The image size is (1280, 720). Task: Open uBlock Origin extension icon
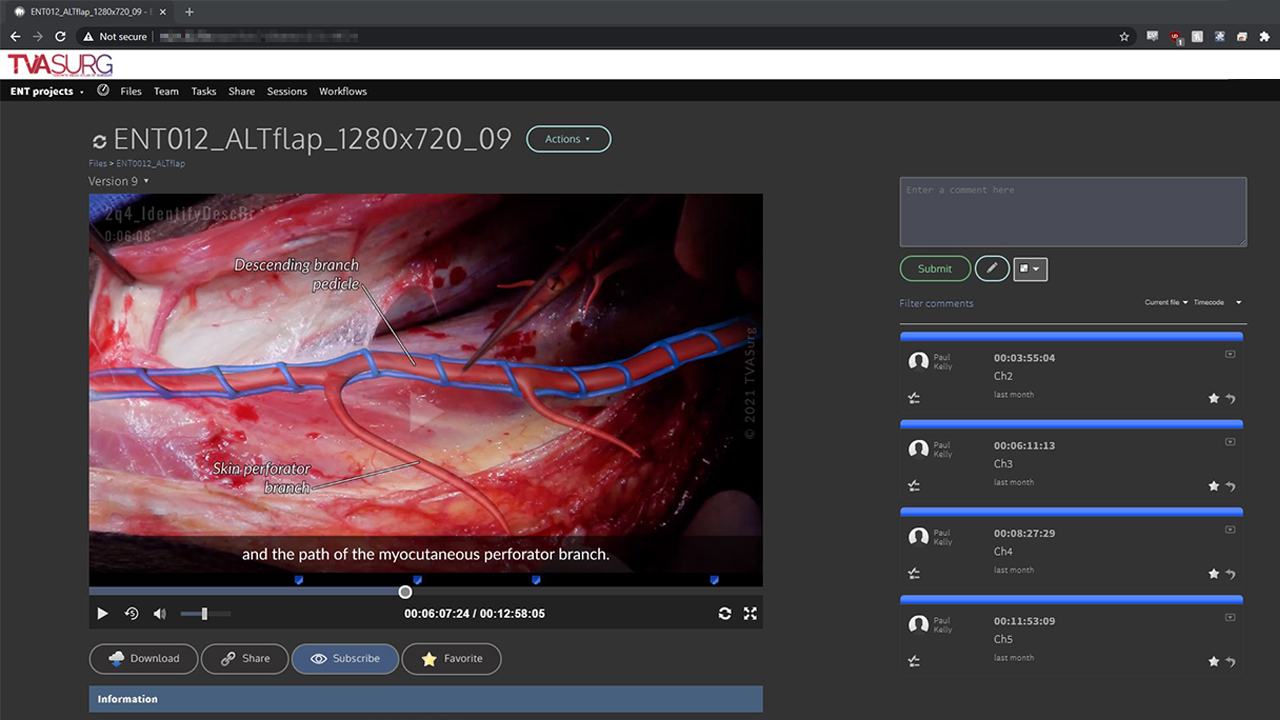(1175, 36)
